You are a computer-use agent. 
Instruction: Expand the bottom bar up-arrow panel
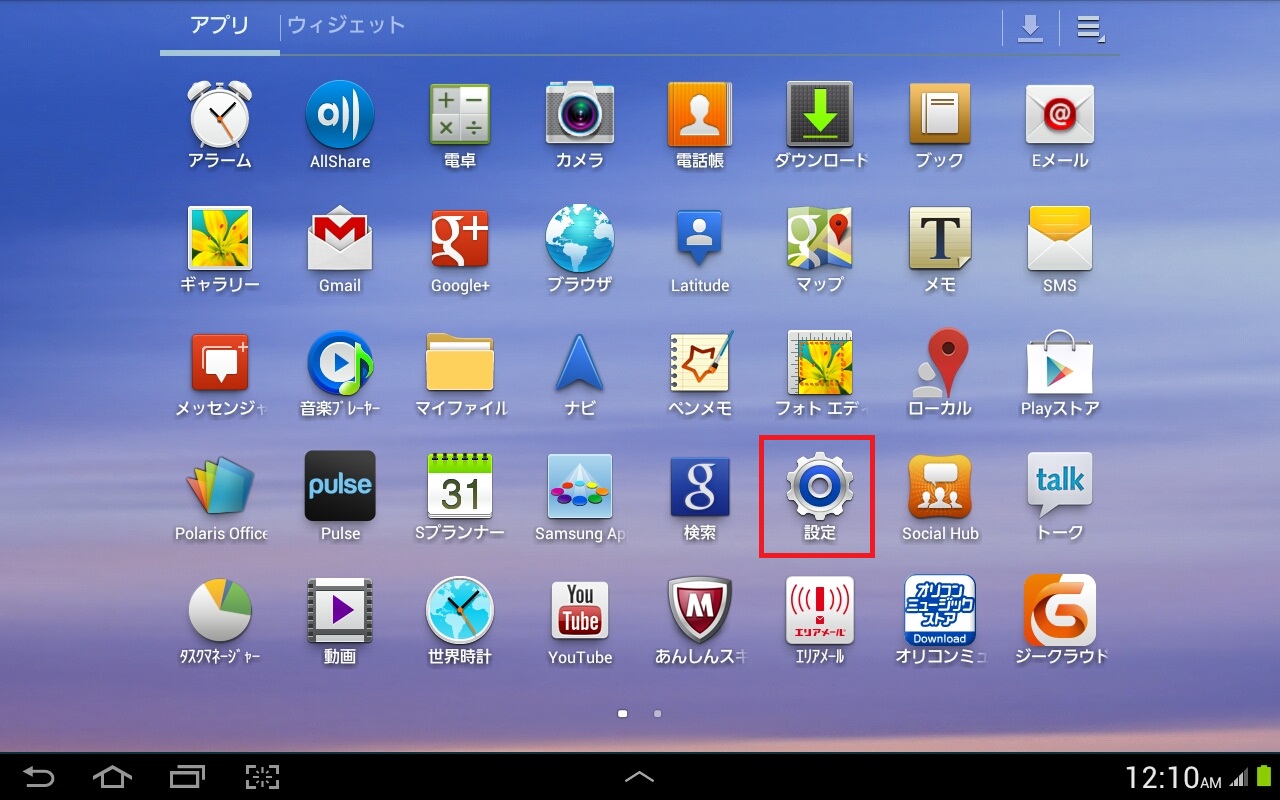(640, 777)
